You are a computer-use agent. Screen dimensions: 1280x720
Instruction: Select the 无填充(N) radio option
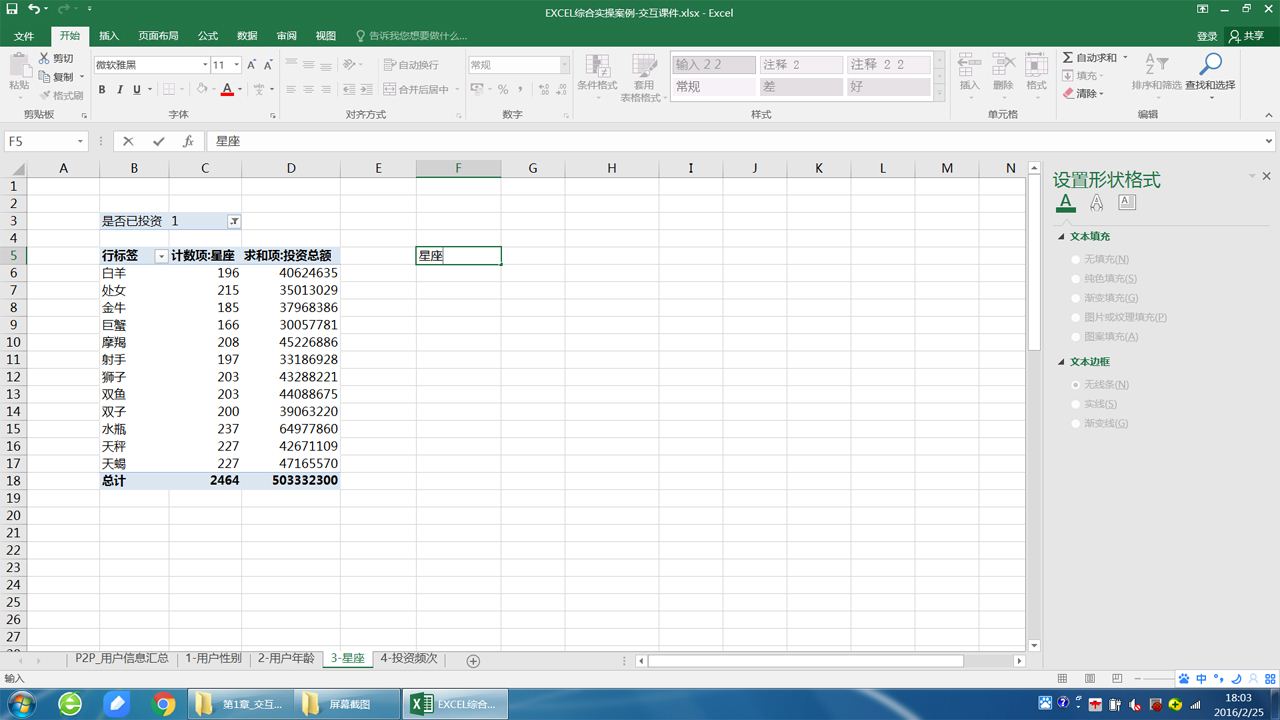click(x=1076, y=259)
